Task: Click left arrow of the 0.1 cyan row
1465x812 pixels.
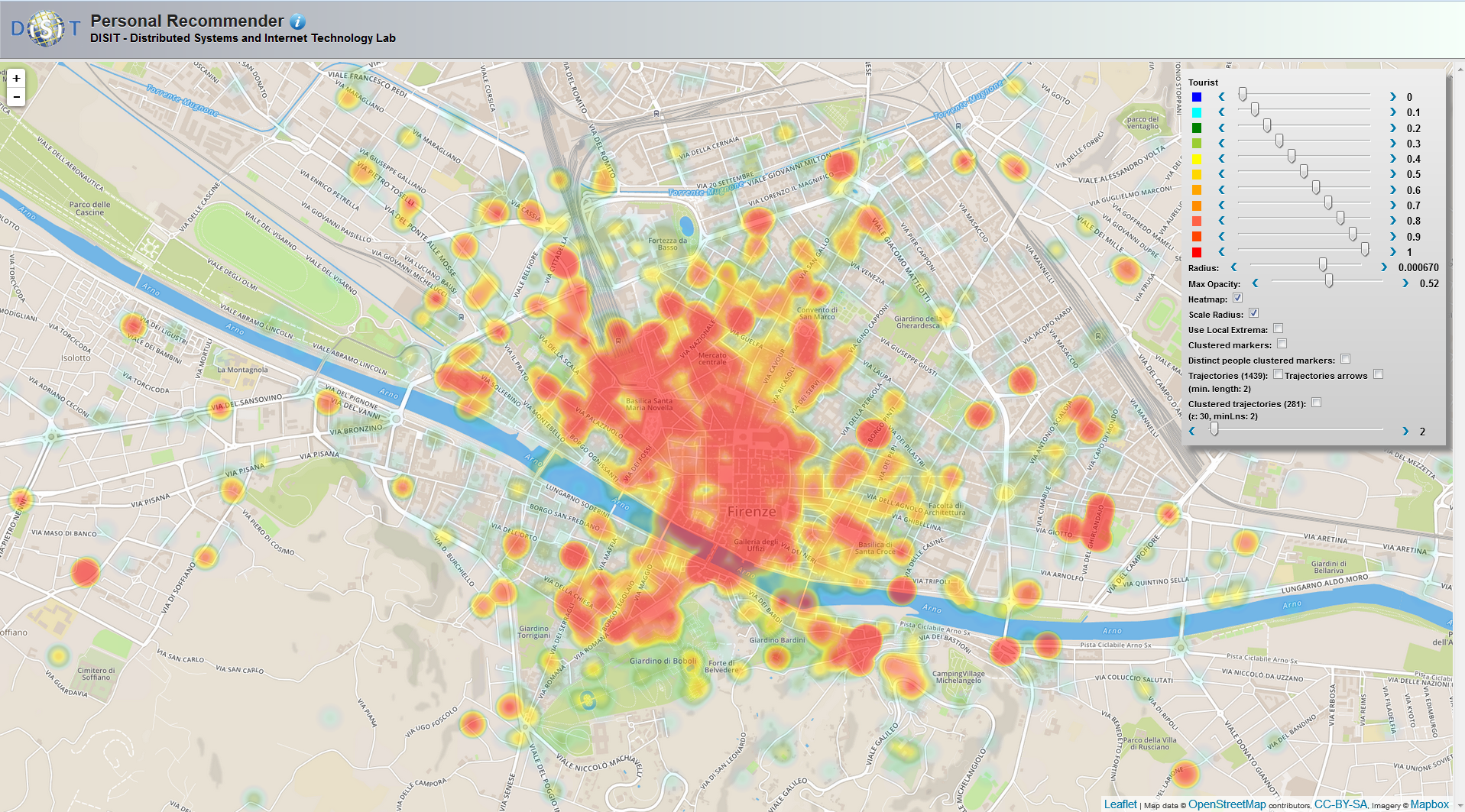Action: (1221, 112)
